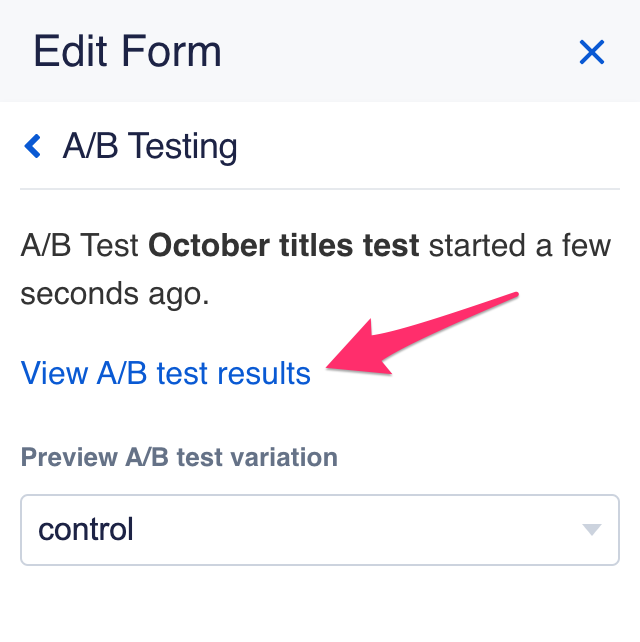Click the Preview A/B test variation label
Viewport: 640px width, 642px height.
point(179,458)
